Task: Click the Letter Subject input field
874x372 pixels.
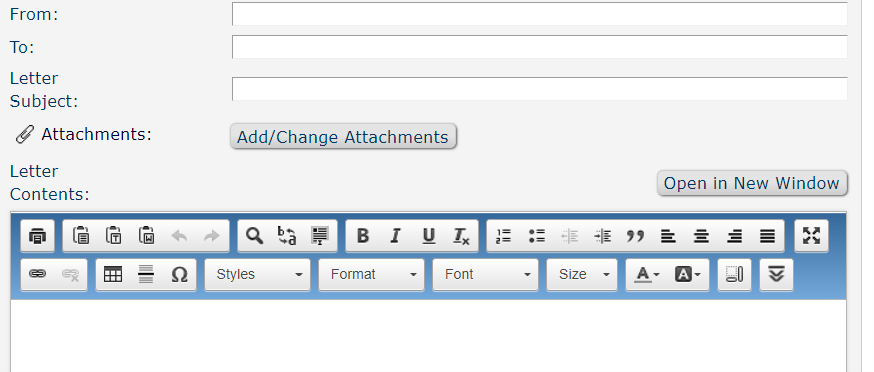Action: pyautogui.click(x=540, y=89)
